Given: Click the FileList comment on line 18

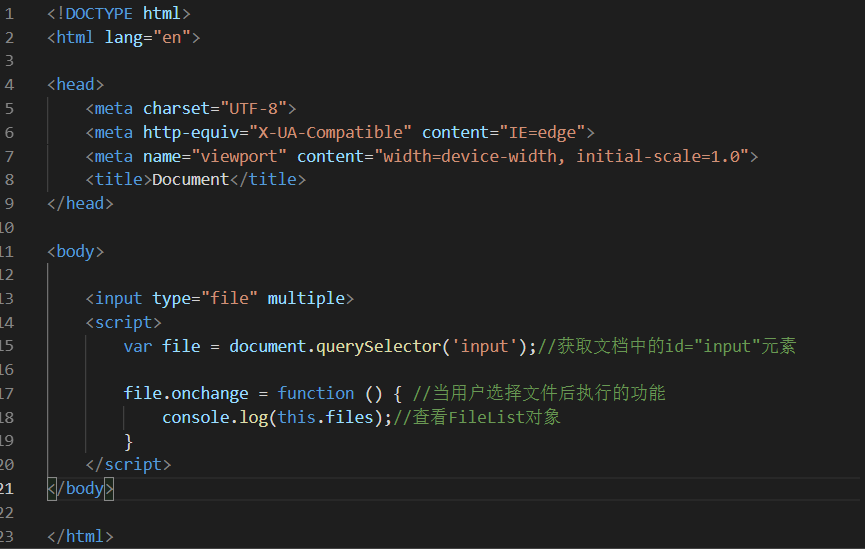Looking at the screenshot, I should pos(477,418).
